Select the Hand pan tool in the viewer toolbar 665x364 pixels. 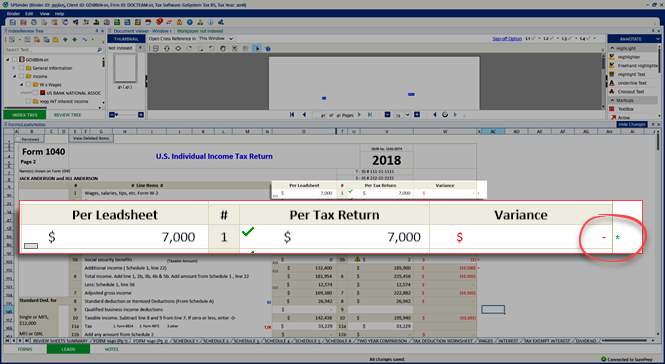click(223, 48)
